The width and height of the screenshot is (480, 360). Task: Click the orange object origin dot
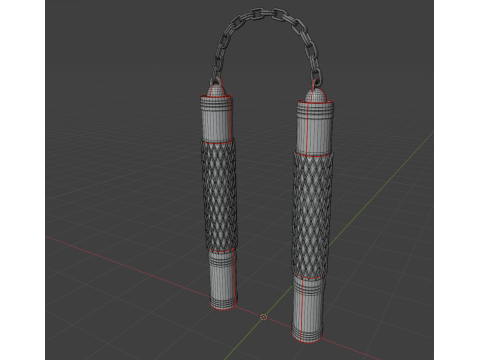tap(263, 317)
